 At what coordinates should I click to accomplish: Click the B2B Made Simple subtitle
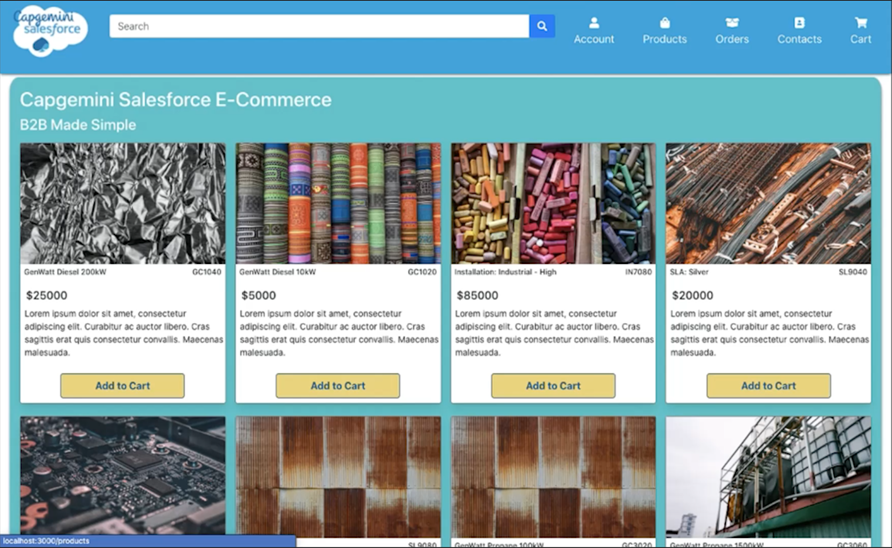tap(78, 125)
